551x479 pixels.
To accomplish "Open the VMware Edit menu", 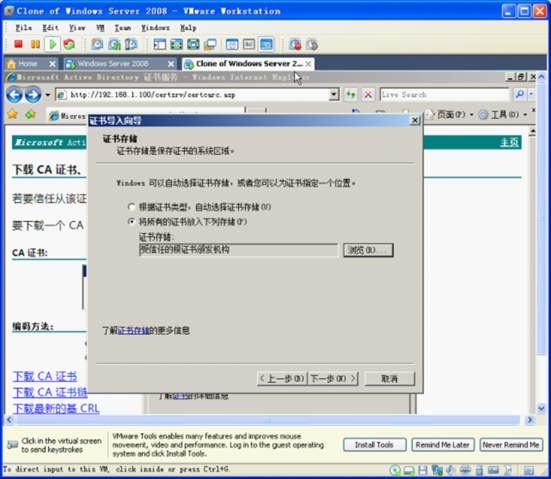I will [x=50, y=27].
